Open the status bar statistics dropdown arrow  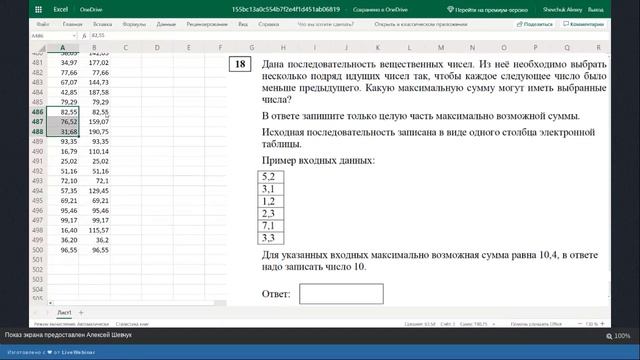pos(494,324)
